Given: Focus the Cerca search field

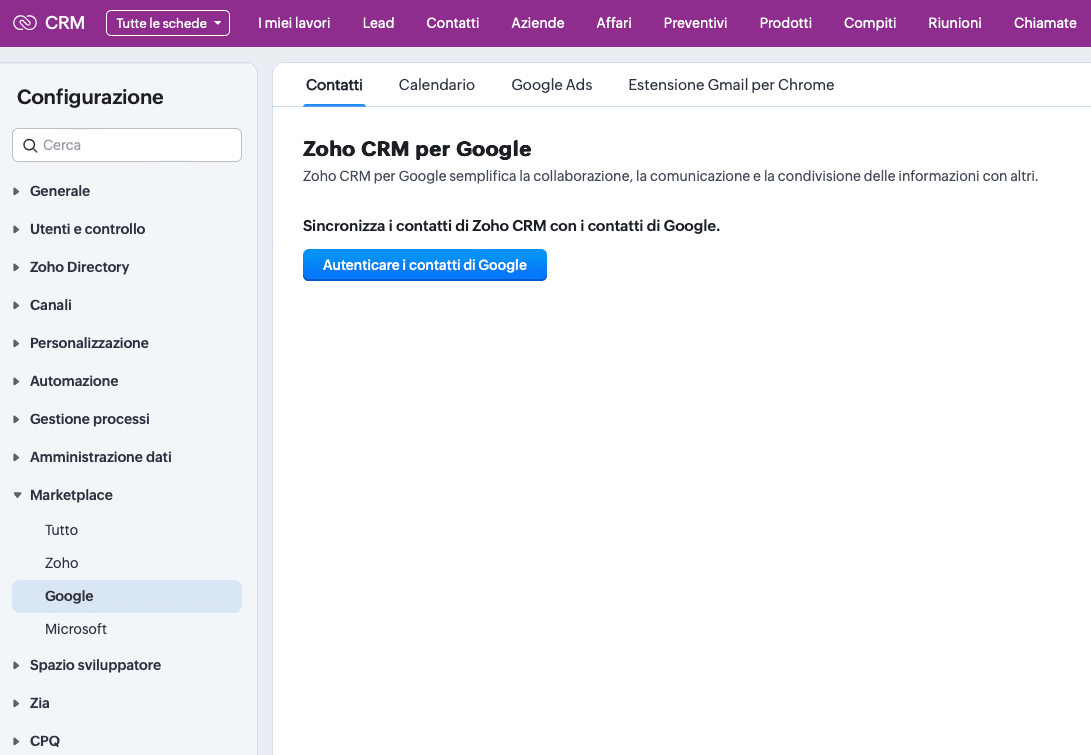Looking at the screenshot, I should (x=127, y=145).
